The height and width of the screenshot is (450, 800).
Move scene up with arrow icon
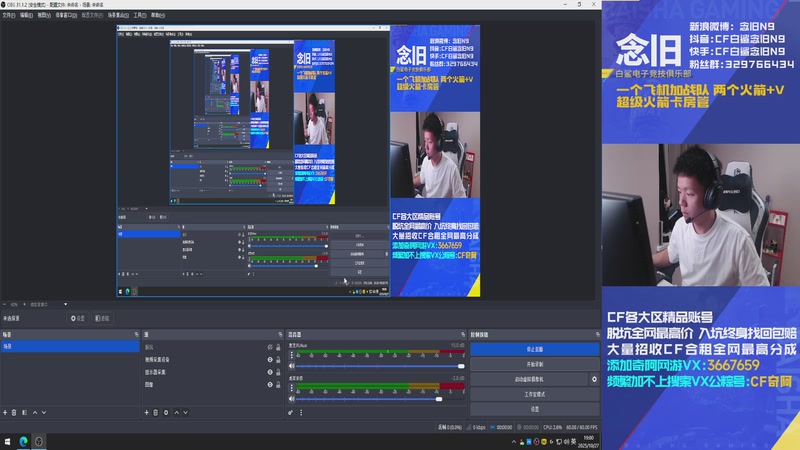tap(35, 412)
